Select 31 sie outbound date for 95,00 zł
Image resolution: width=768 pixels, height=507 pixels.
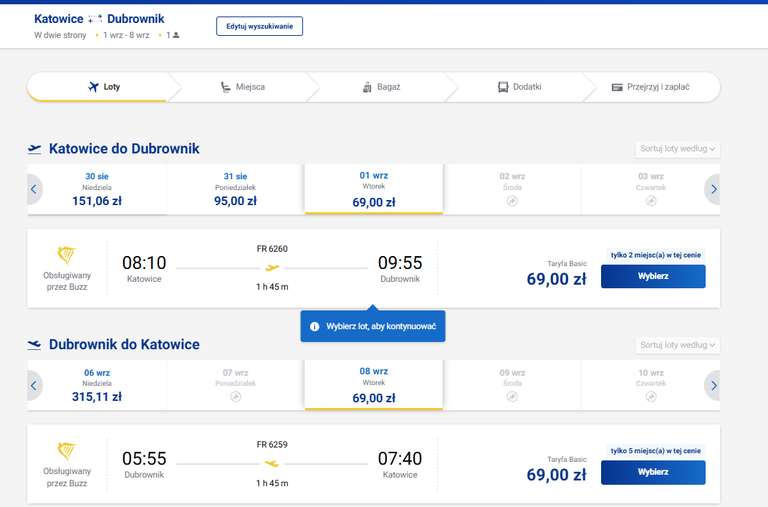[x=235, y=189]
